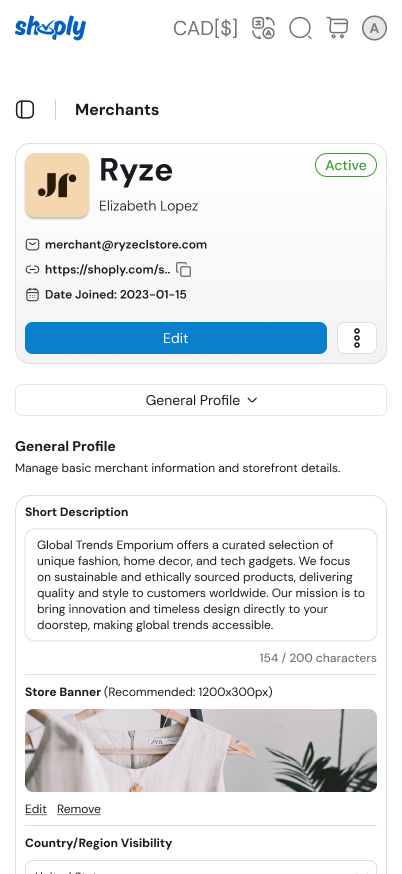The height and width of the screenshot is (874, 402).
Task: Select the store banner image
Action: click(201, 750)
